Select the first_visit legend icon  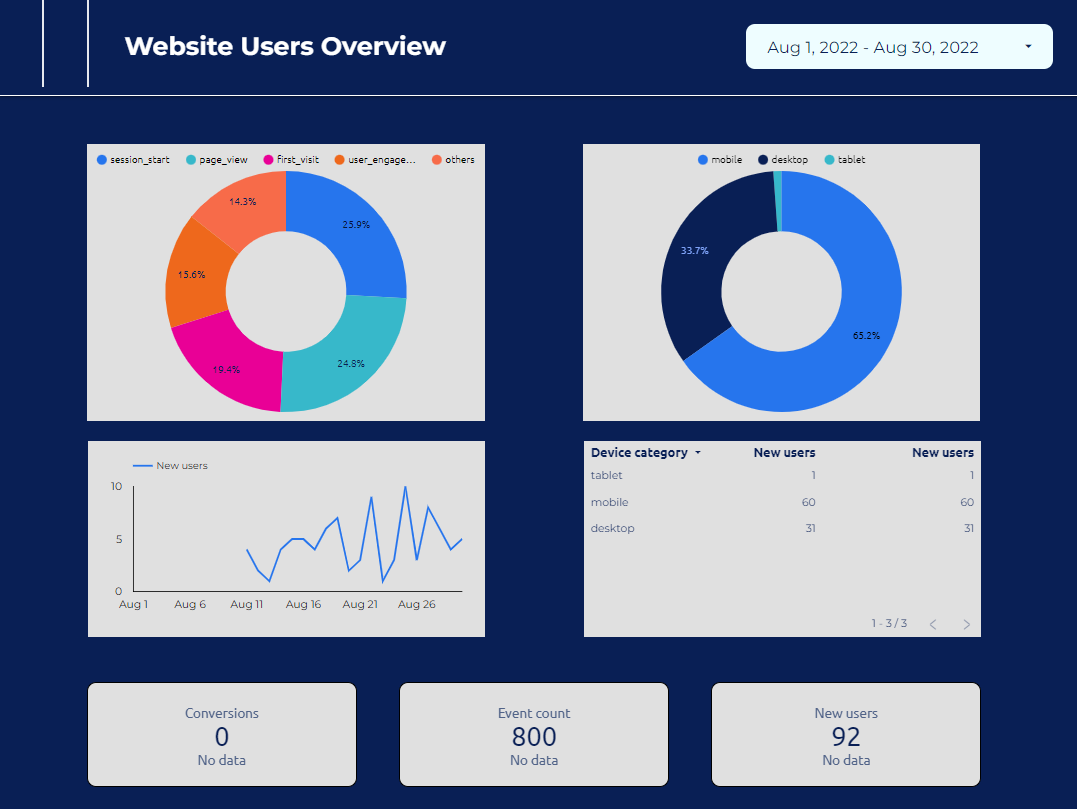(x=269, y=159)
